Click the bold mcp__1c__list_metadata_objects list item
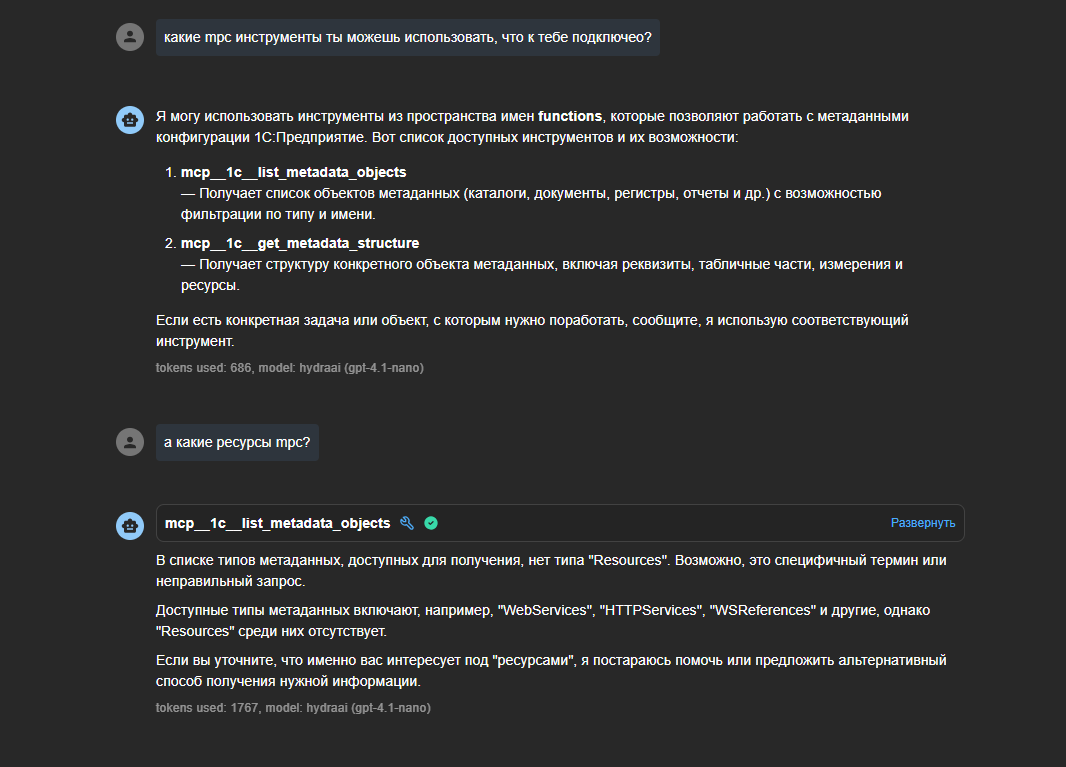Screen dimensions: 1066x767 293,173
